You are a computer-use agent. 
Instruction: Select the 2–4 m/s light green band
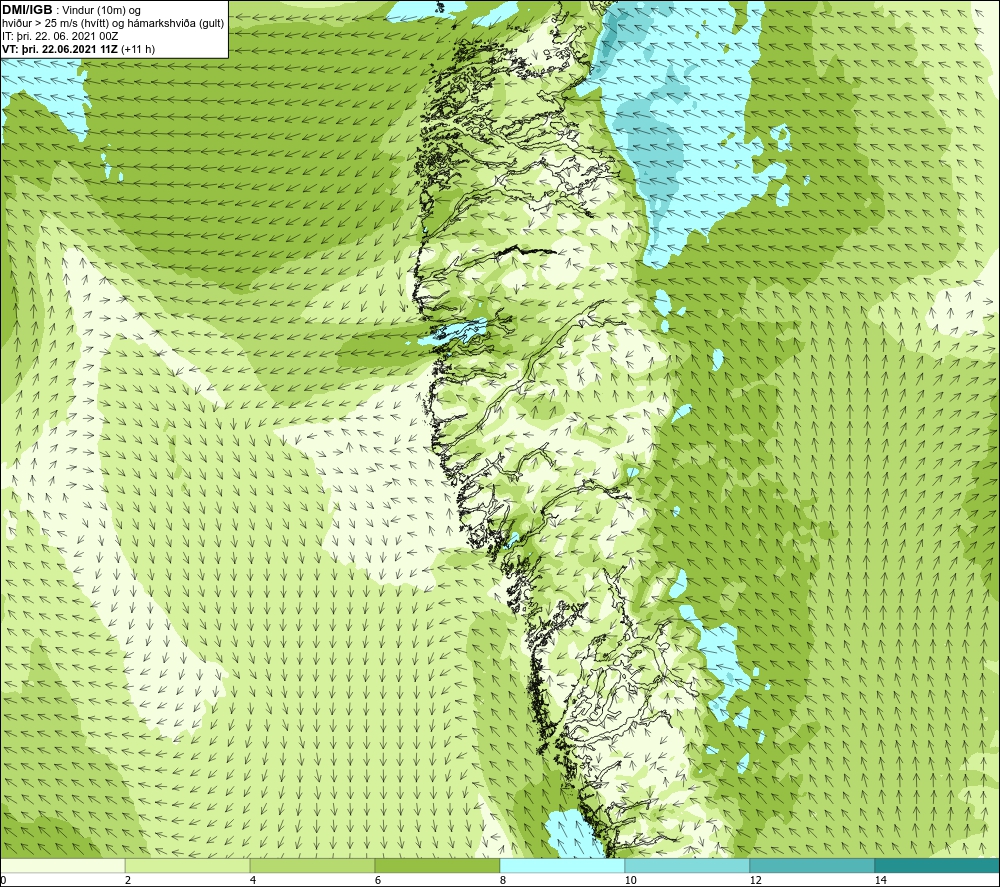(188, 866)
